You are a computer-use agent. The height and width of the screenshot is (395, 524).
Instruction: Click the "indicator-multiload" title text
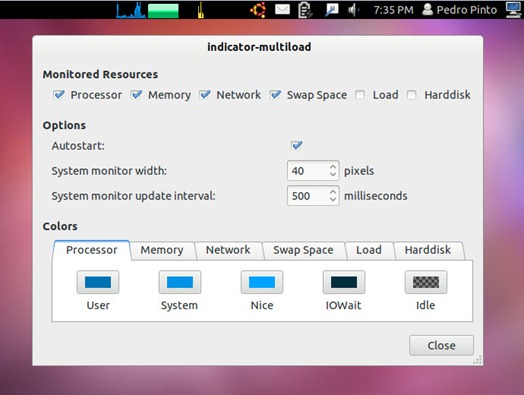[259, 47]
